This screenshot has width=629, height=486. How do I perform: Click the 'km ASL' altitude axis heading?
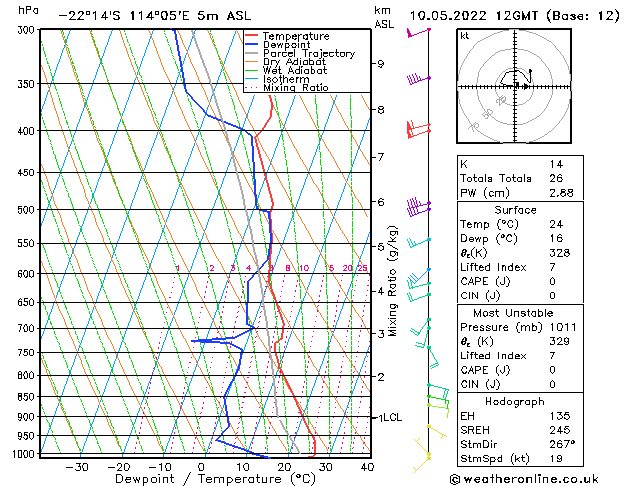coord(384,18)
